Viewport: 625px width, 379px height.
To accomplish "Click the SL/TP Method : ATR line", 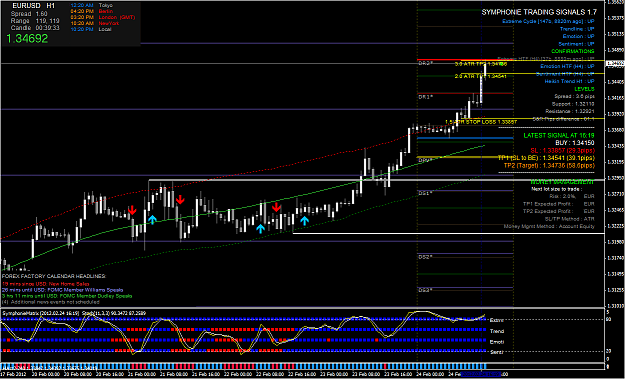I will [570, 219].
